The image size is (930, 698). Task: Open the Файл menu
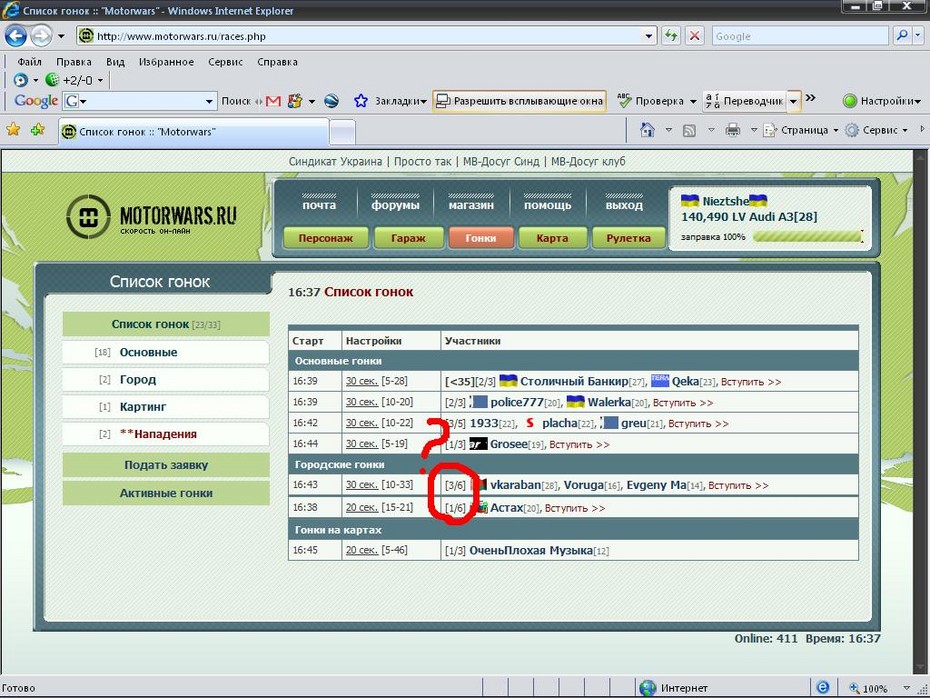[29, 62]
